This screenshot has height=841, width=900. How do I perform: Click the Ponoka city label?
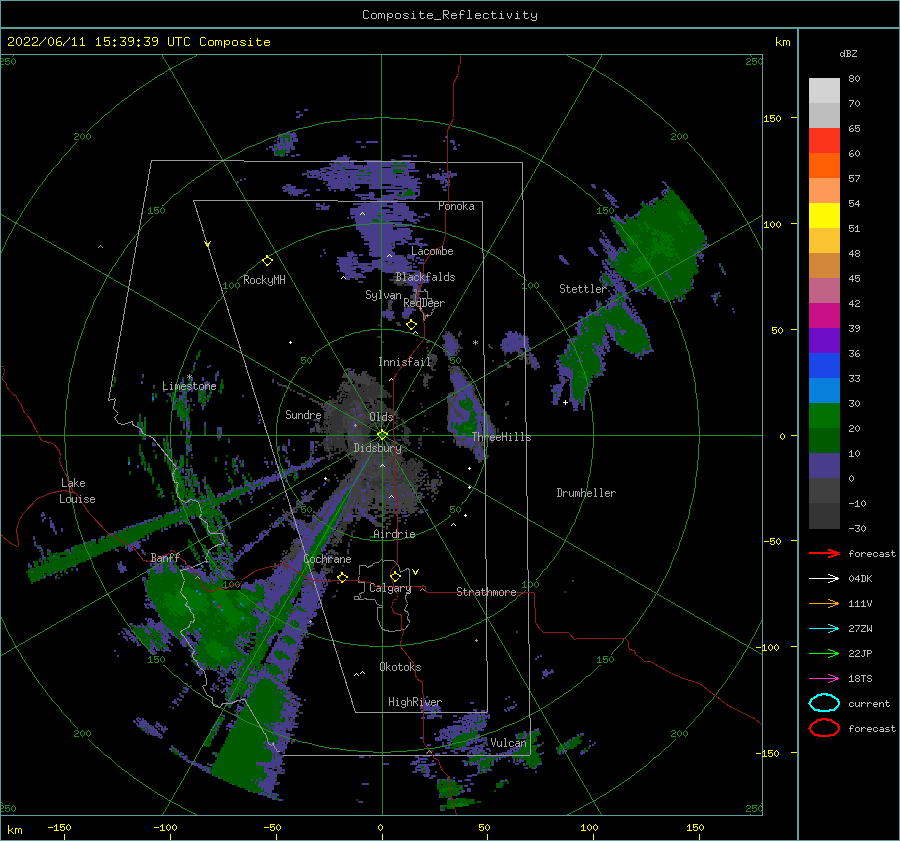(456, 206)
